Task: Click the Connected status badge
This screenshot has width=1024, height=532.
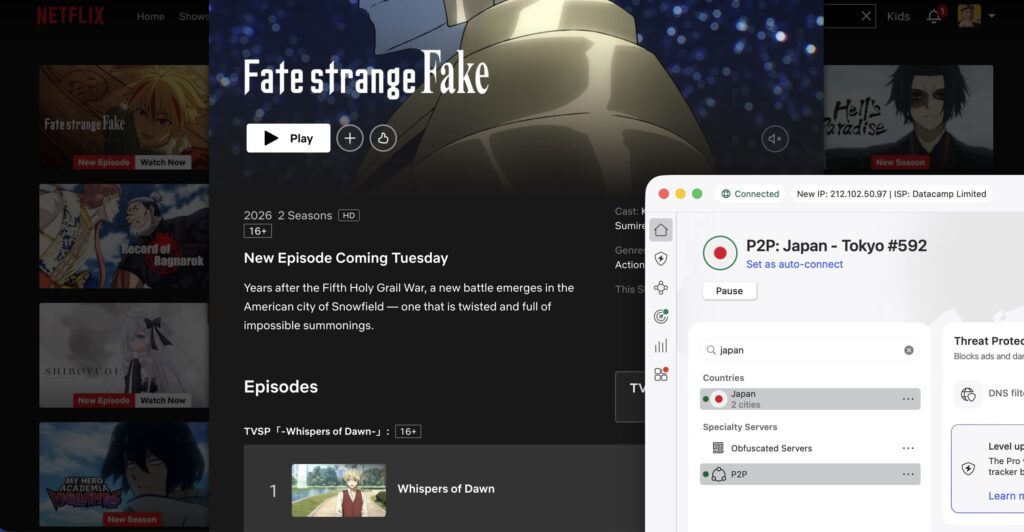Action: tap(750, 194)
